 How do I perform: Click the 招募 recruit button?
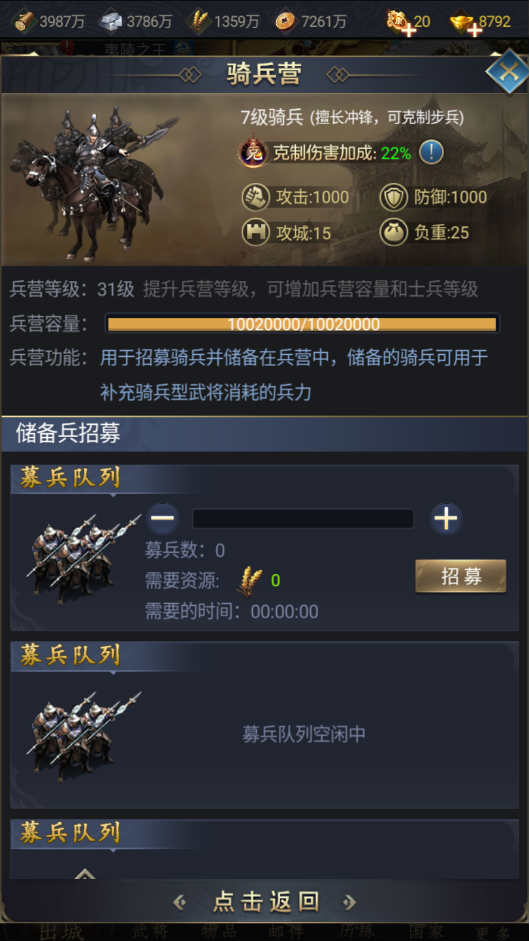pos(461,576)
